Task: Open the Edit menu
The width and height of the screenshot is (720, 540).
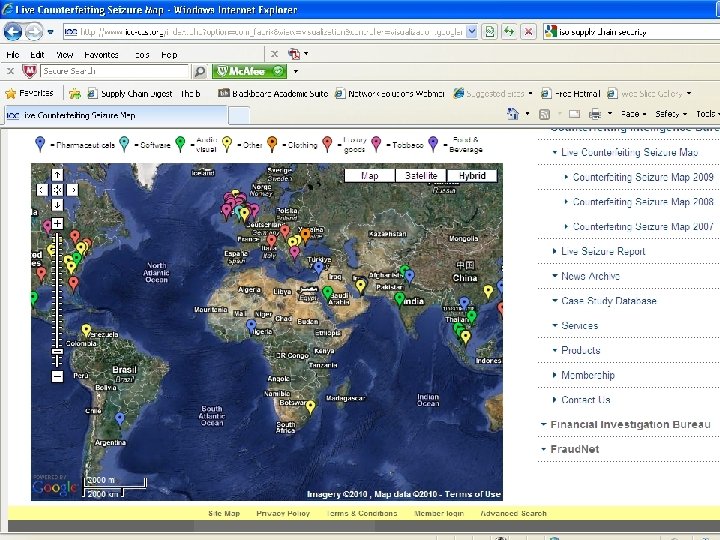Action: [37, 55]
